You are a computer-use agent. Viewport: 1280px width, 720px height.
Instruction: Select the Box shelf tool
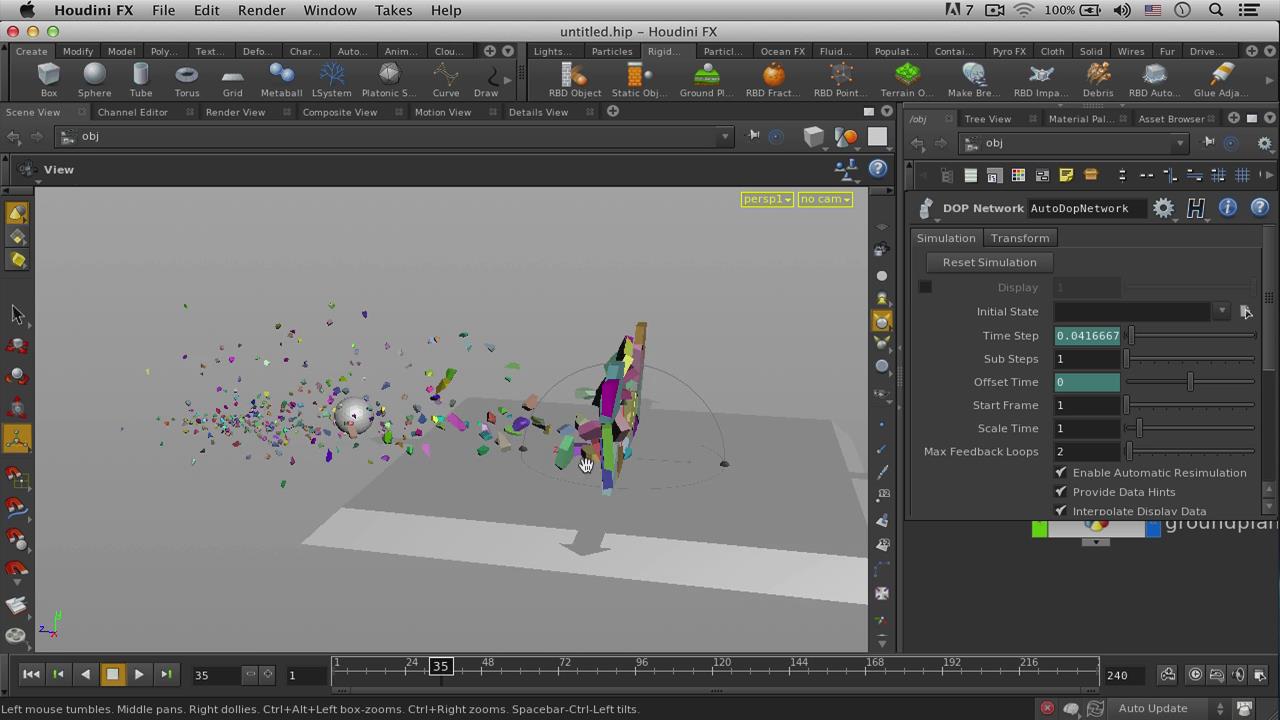pyautogui.click(x=48, y=79)
